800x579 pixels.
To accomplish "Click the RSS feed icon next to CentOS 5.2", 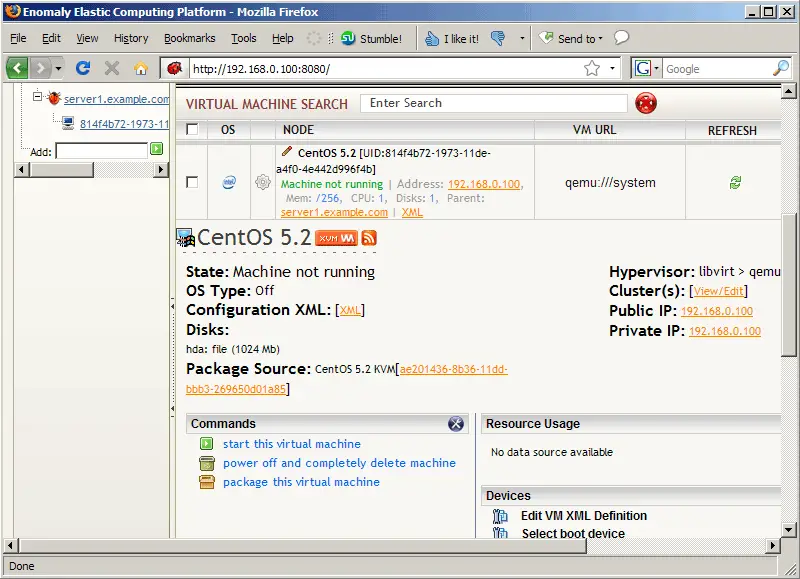I will 369,238.
